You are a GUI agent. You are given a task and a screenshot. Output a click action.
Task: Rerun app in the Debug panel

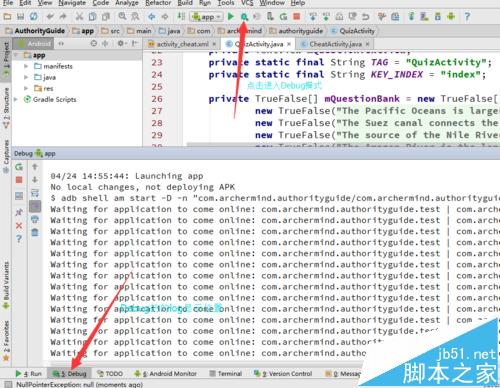19,167
